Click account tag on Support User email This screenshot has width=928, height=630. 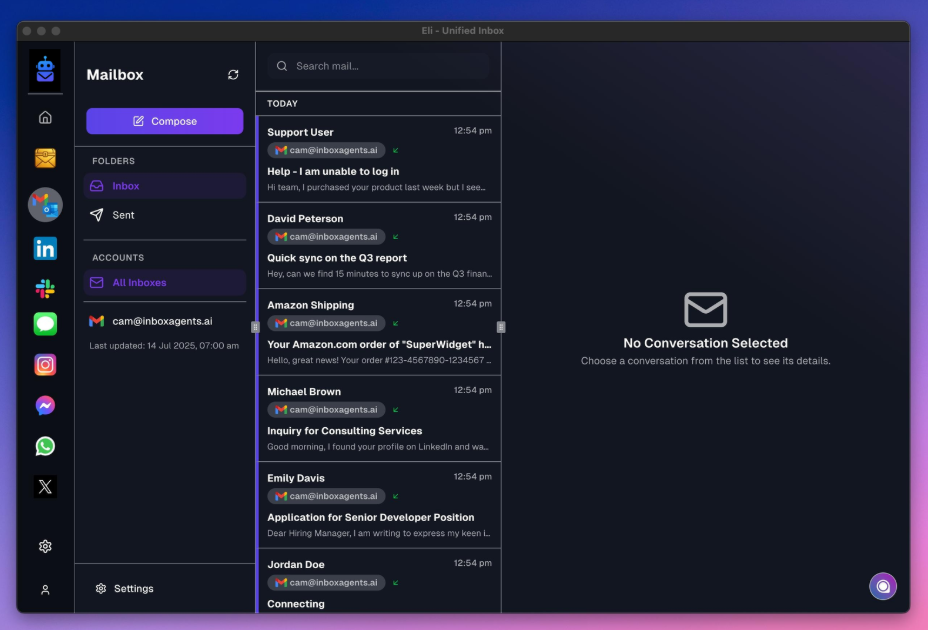(x=326, y=150)
